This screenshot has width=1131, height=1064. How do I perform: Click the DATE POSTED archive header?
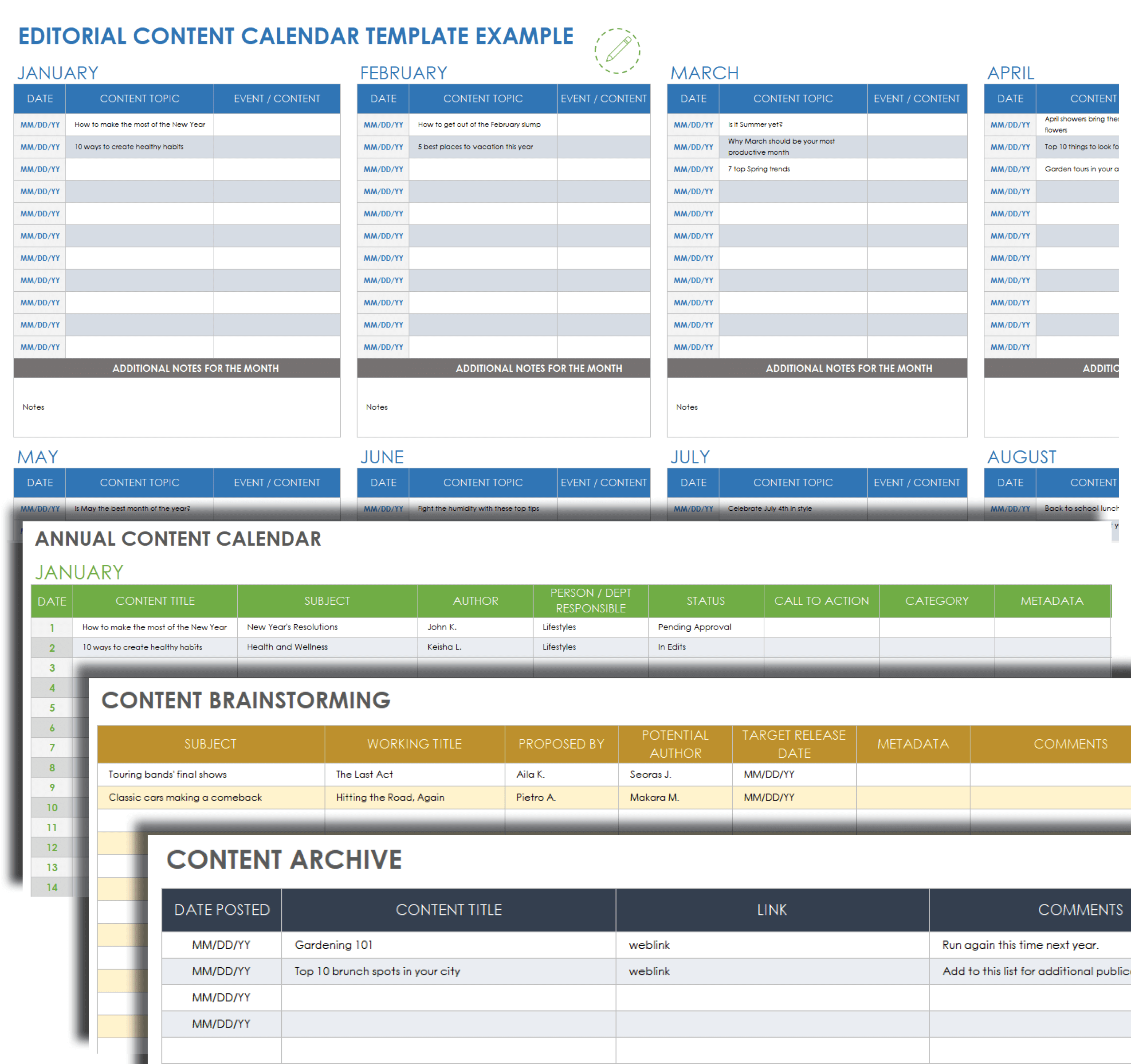pos(221,909)
